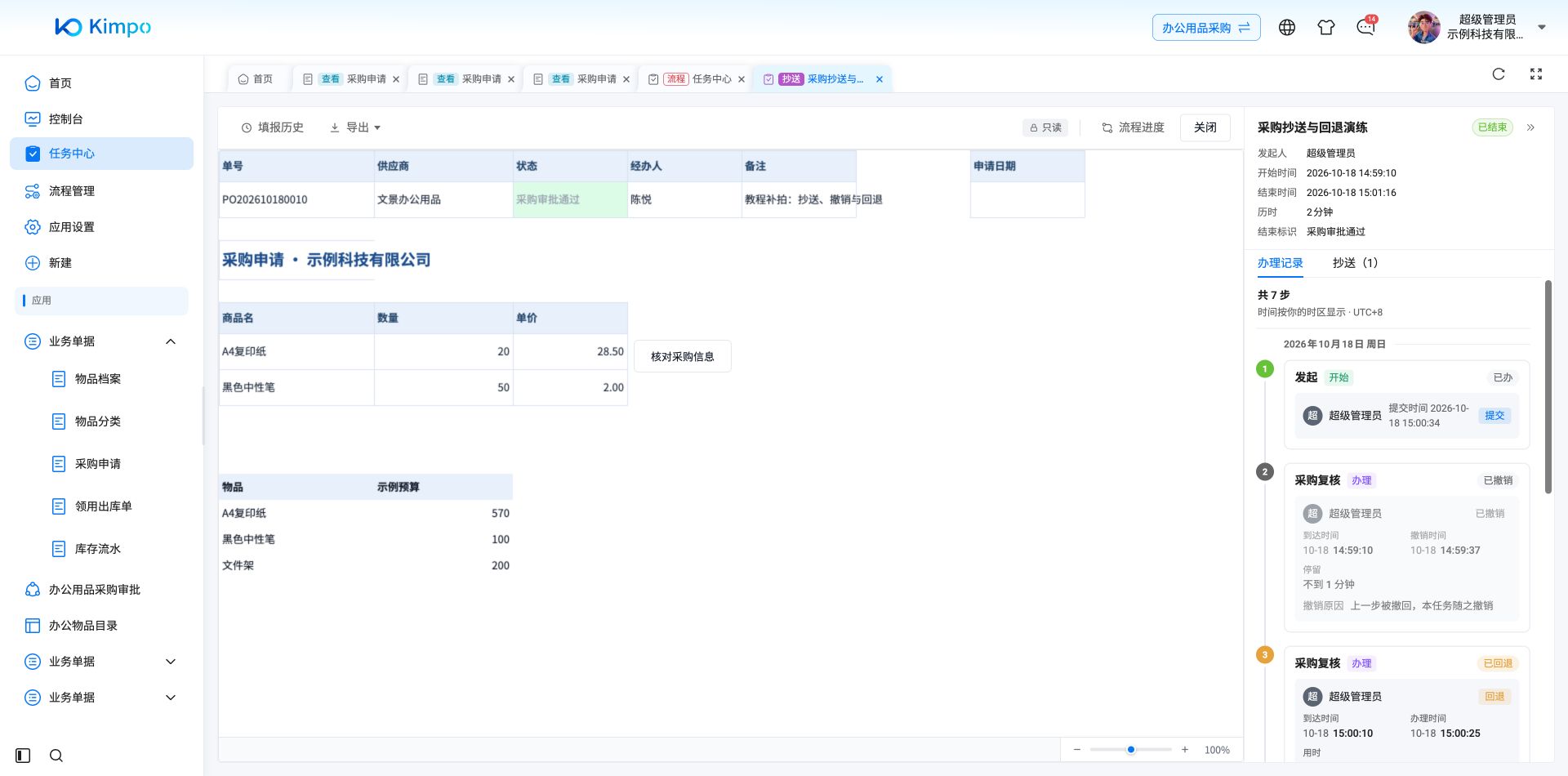The image size is (1568, 776).
Task: Open 物品档案 in the sidebar tree
Action: tap(98, 379)
